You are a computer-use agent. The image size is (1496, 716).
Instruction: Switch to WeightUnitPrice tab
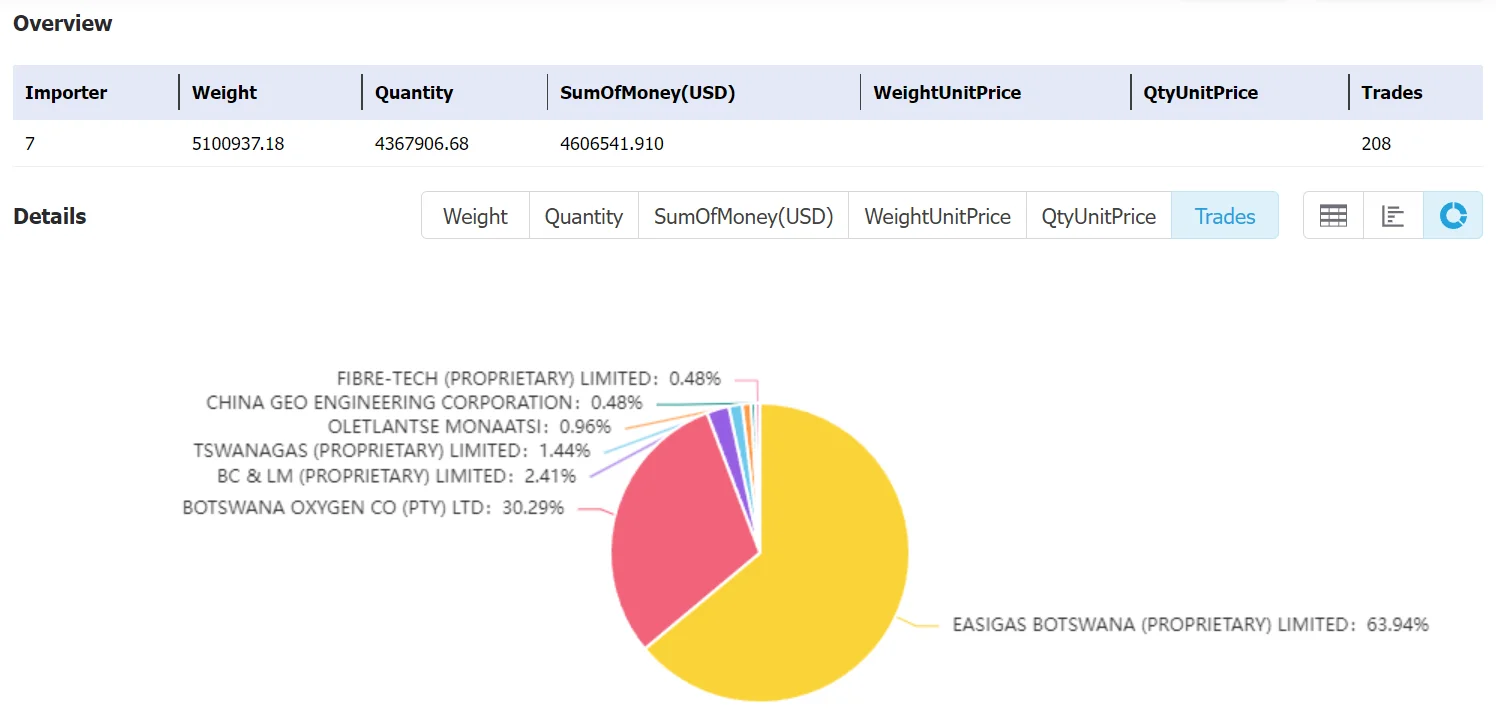coord(938,216)
